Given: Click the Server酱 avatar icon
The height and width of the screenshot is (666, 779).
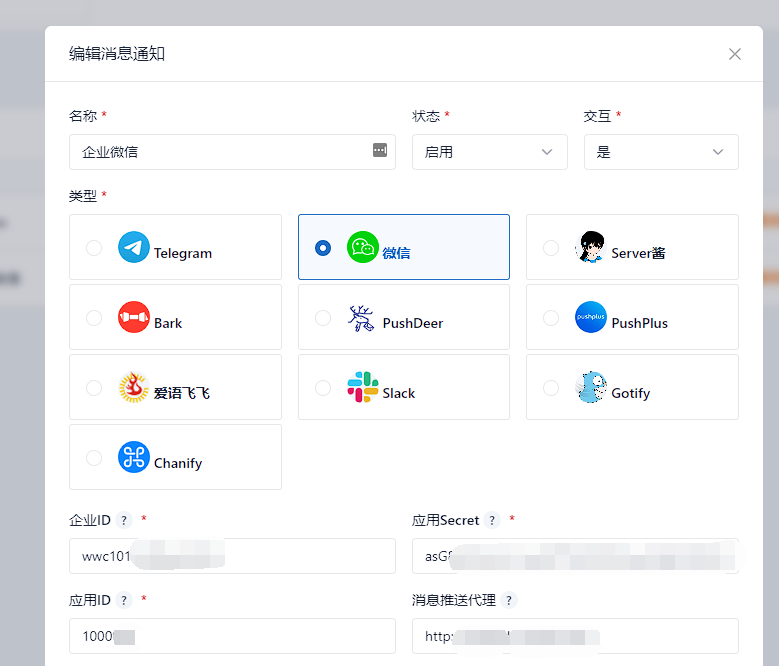Looking at the screenshot, I should tap(591, 247).
